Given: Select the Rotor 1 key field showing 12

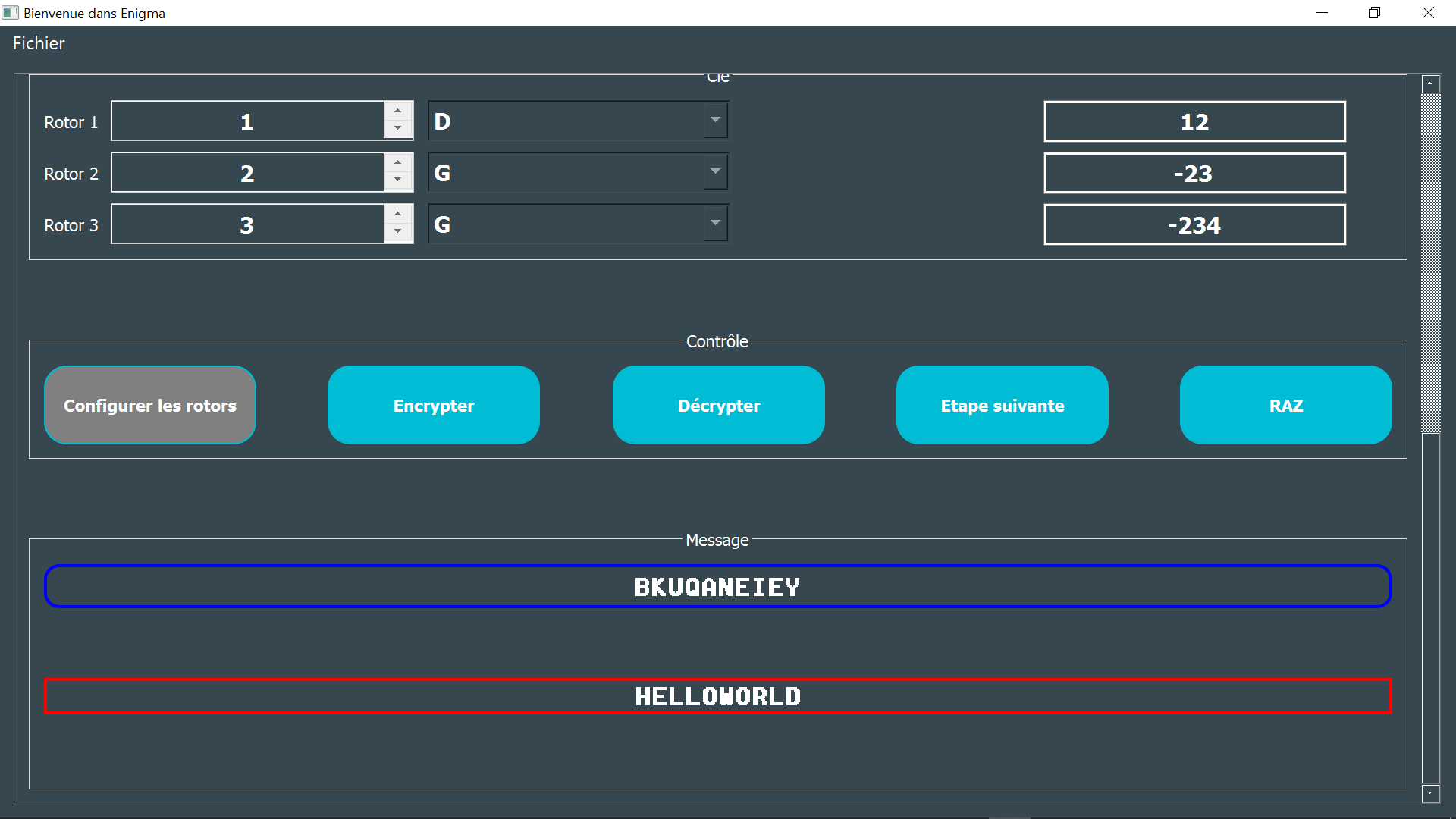Looking at the screenshot, I should (1194, 121).
